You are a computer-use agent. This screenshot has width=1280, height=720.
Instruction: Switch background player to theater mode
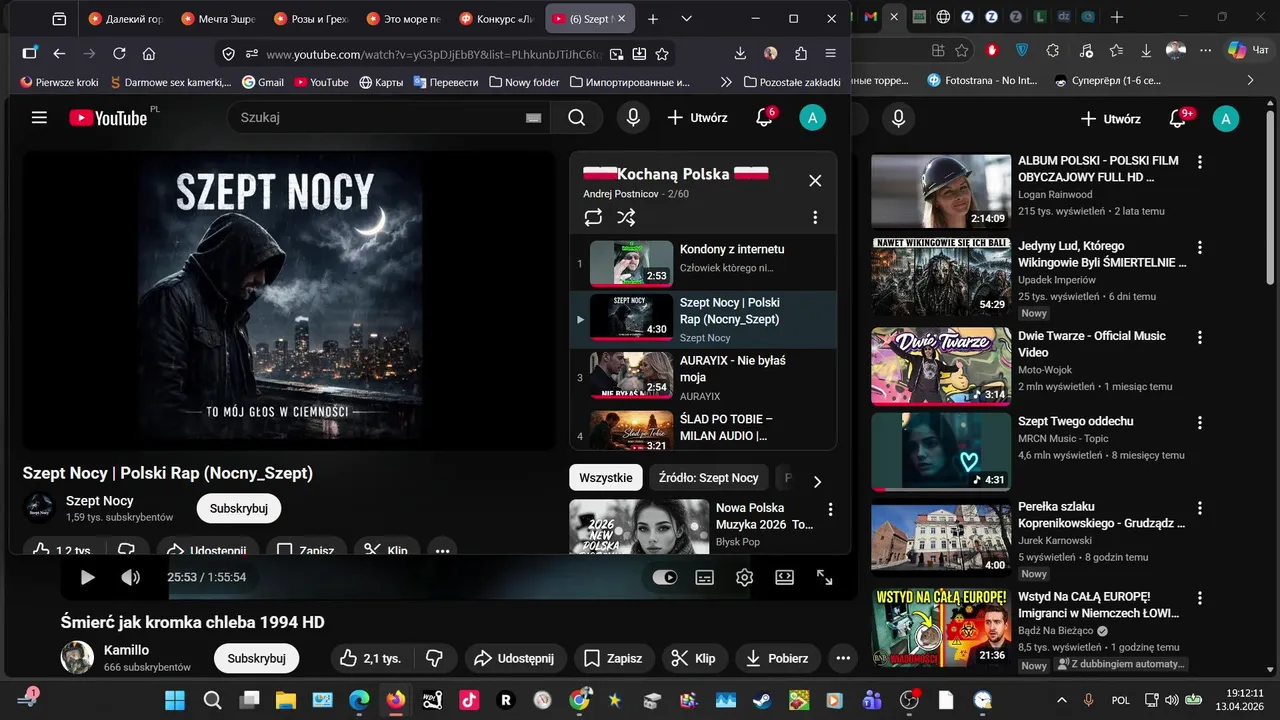click(784, 577)
